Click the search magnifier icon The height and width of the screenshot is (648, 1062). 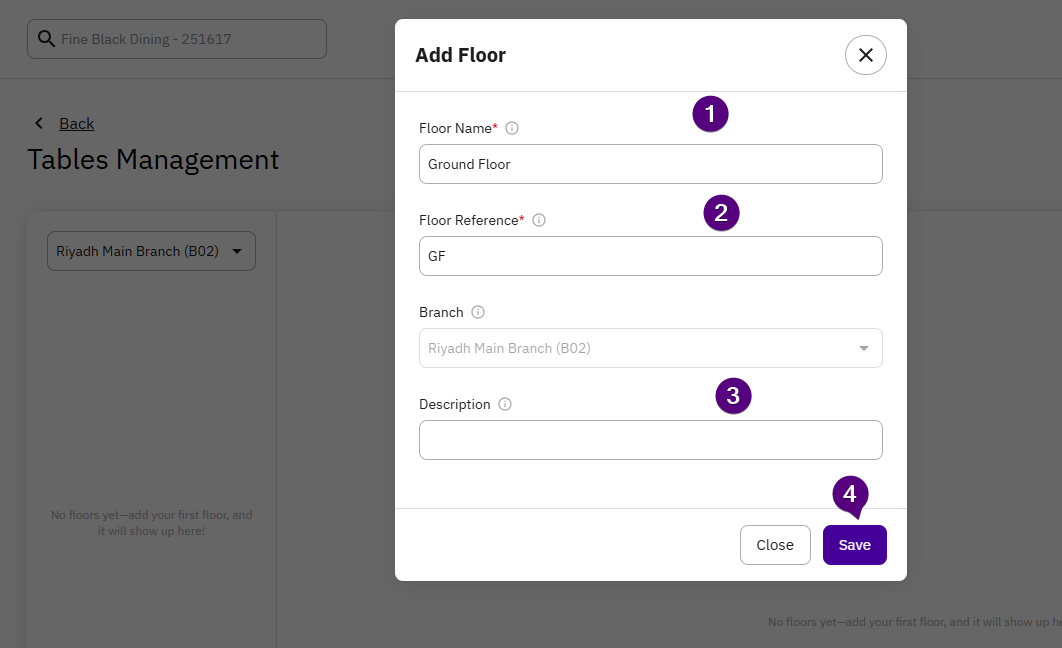pos(46,39)
